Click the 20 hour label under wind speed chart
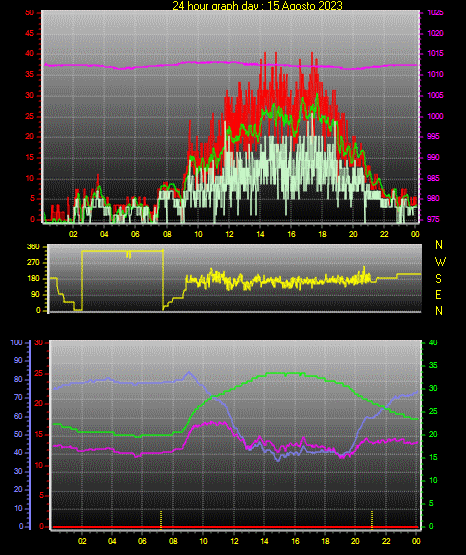Screen dimensions: 466x555 [x=353, y=234]
